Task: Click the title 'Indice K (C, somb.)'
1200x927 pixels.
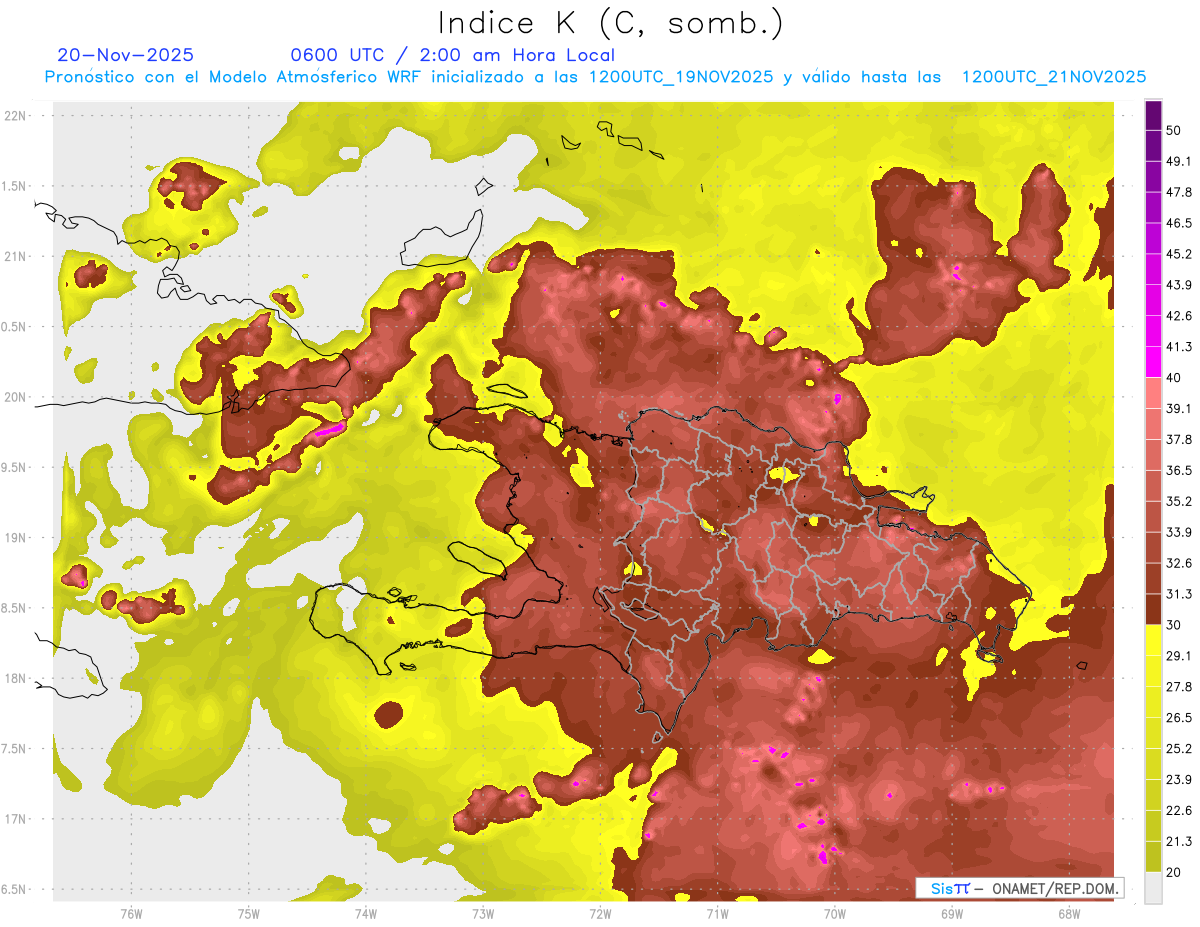Action: 611,22
